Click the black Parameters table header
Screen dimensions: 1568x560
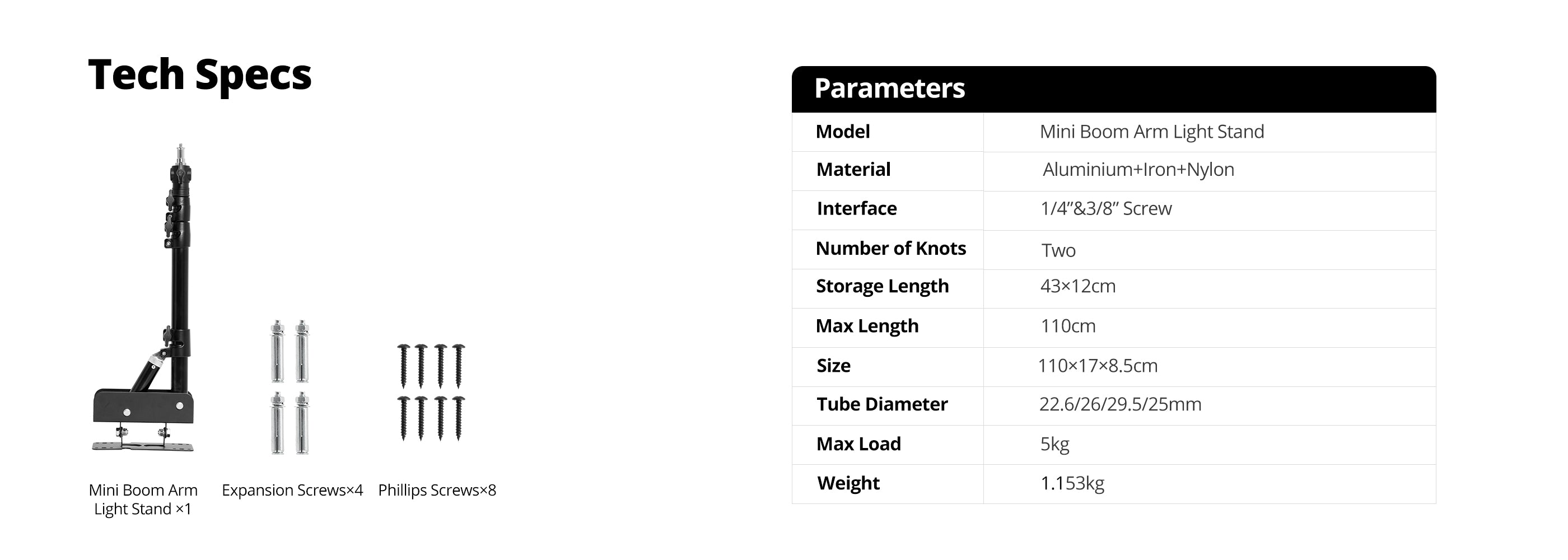[x=1113, y=89]
